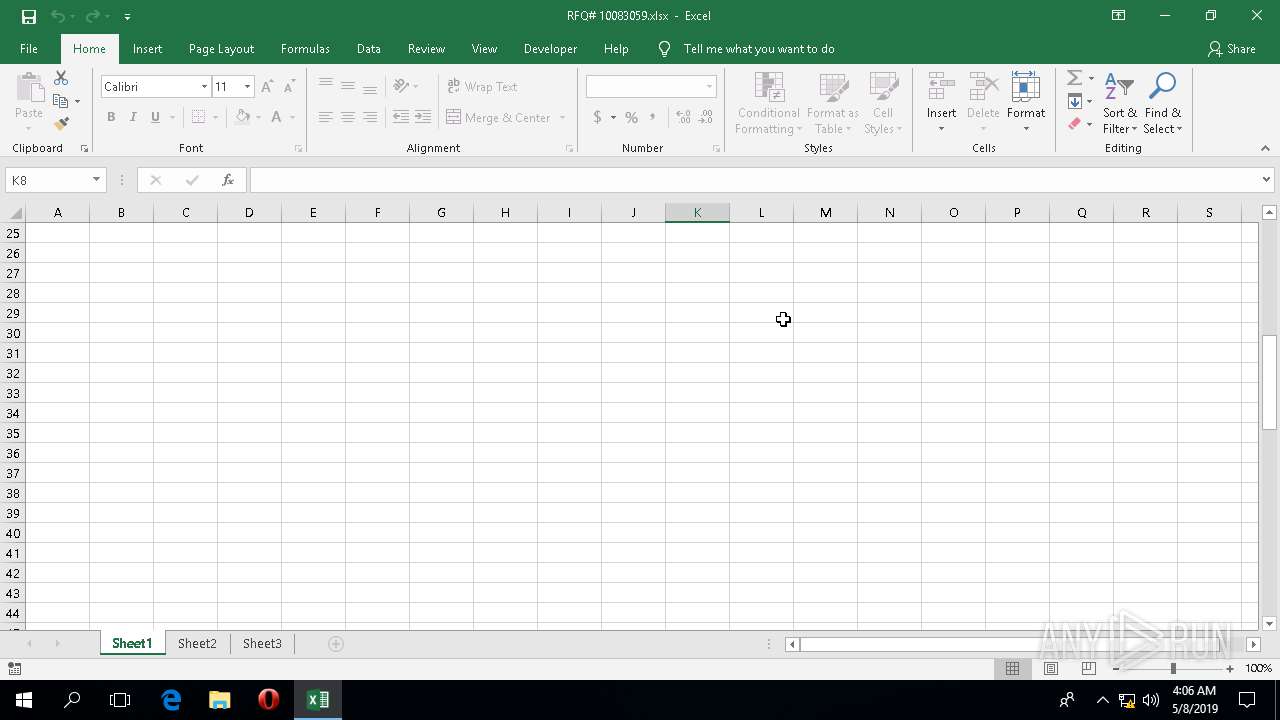The width and height of the screenshot is (1280, 720).
Task: Open Find & Select dropdown
Action: pos(1163,103)
